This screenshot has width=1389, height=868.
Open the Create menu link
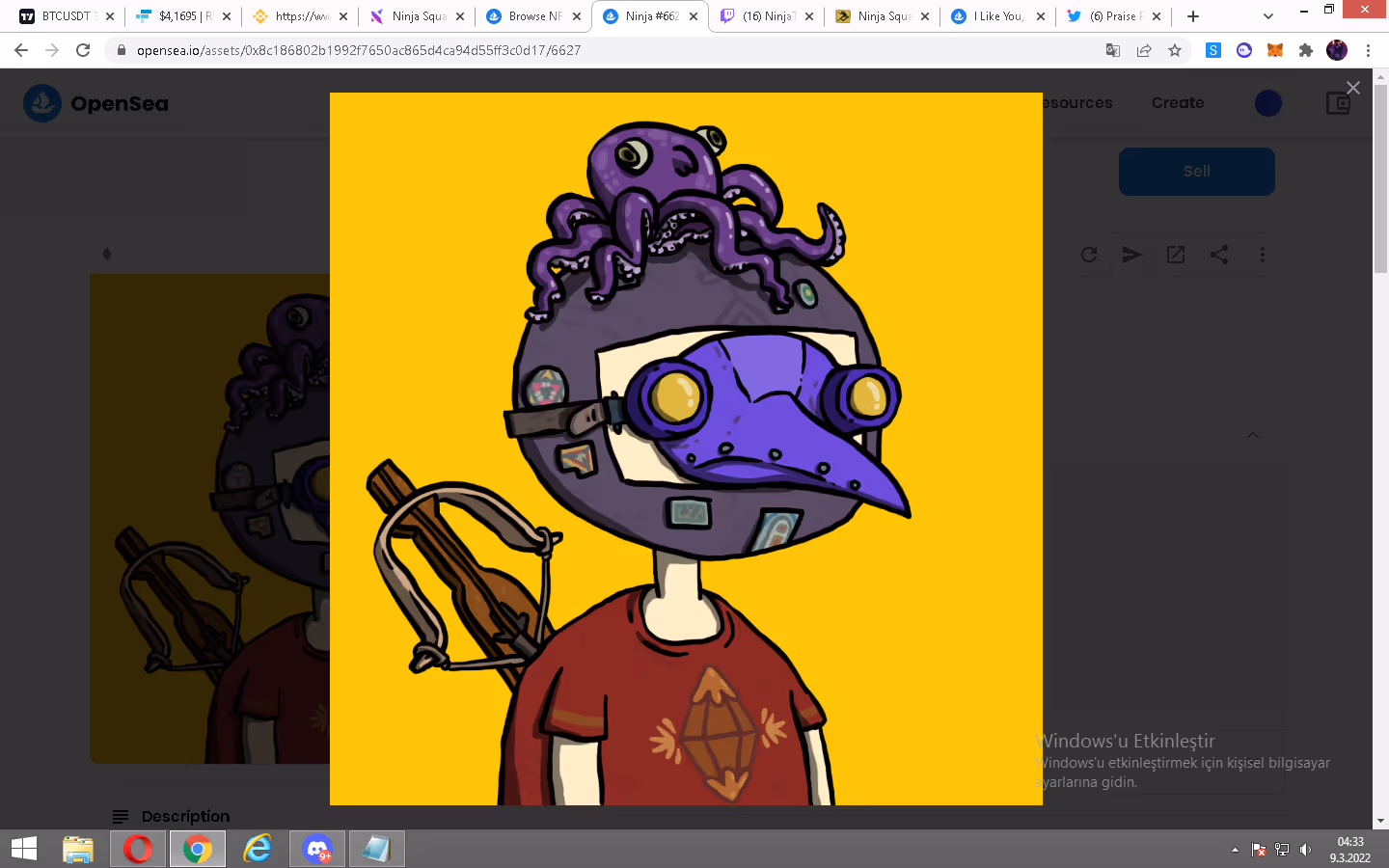click(x=1178, y=103)
